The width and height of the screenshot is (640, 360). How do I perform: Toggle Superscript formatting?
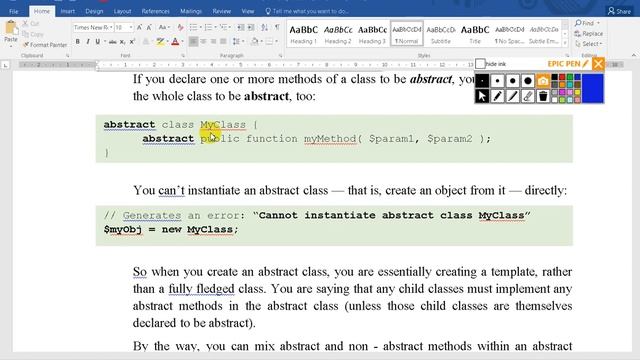tap(132, 42)
